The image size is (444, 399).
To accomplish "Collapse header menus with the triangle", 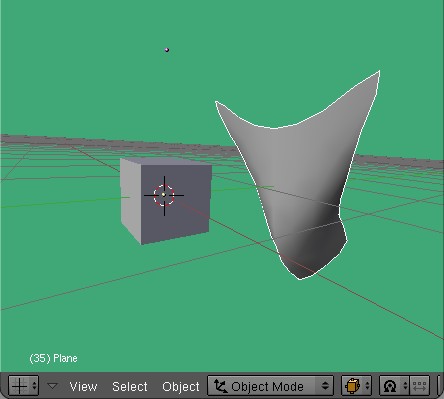I will tap(52, 386).
